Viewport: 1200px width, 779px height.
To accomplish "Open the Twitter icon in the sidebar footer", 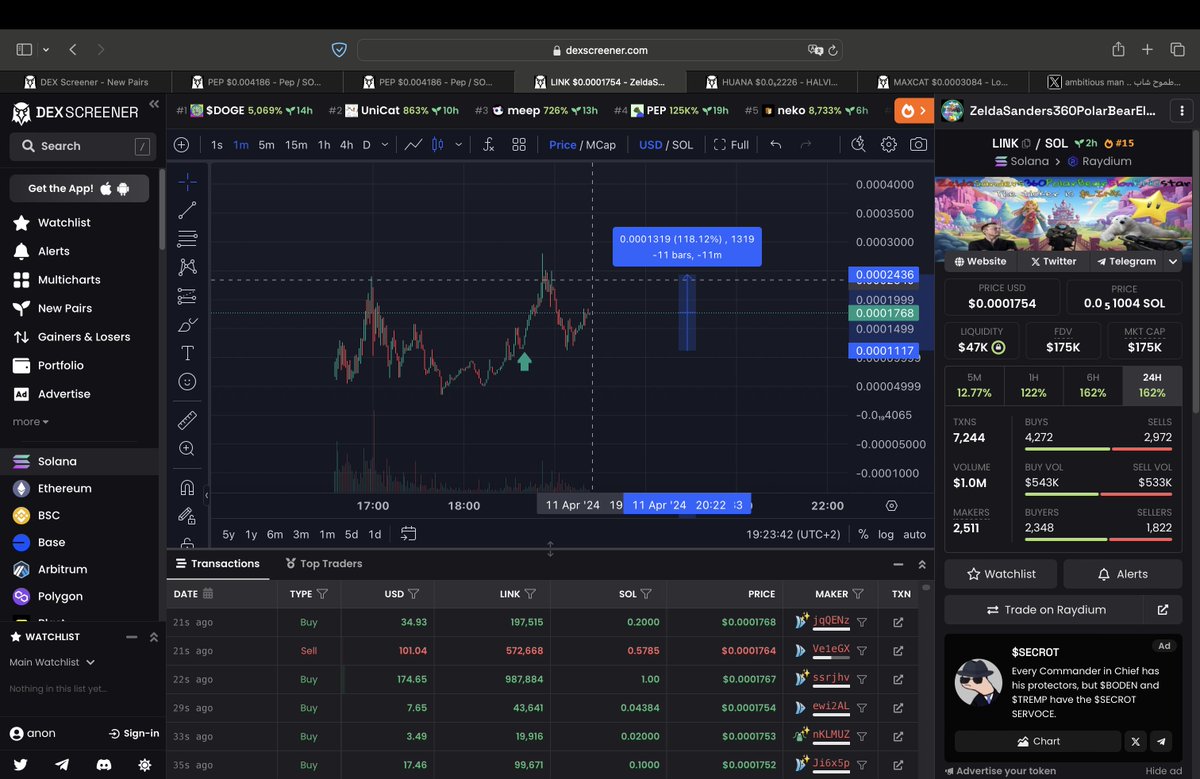I will click(20, 764).
